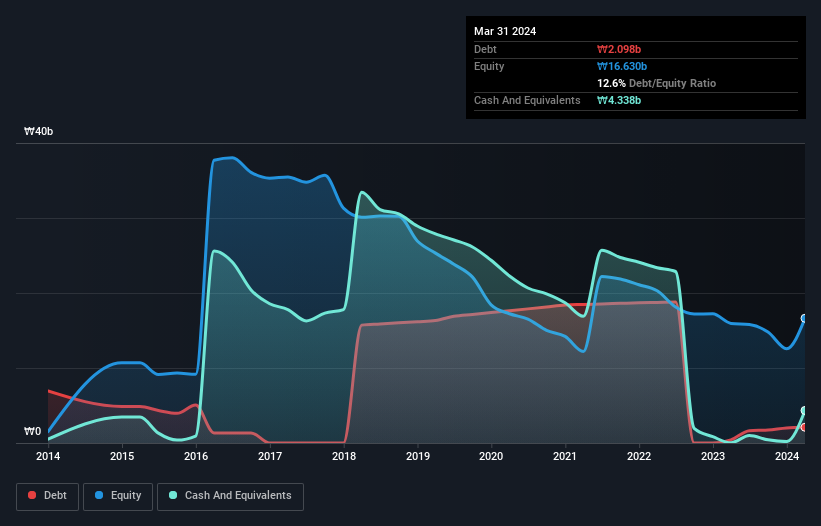Click the Debt data point marker at chart end

click(804, 427)
